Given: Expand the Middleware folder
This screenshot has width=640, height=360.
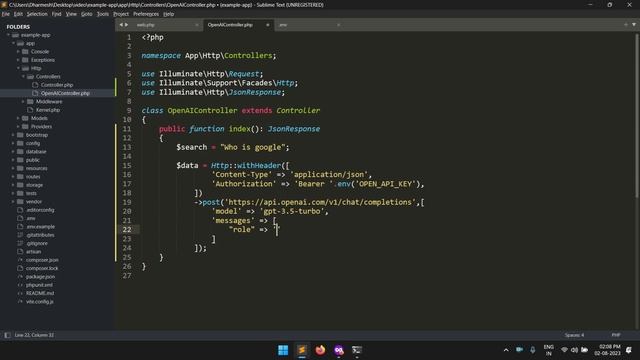Looking at the screenshot, I should (x=23, y=102).
